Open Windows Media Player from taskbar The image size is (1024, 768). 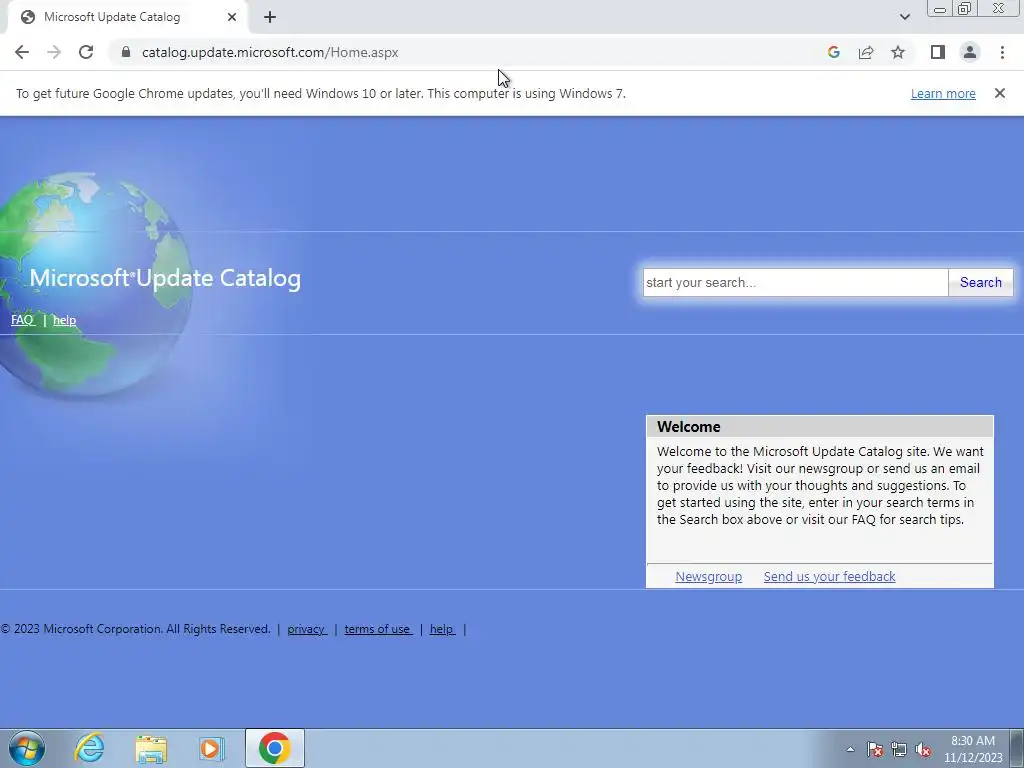(212, 748)
